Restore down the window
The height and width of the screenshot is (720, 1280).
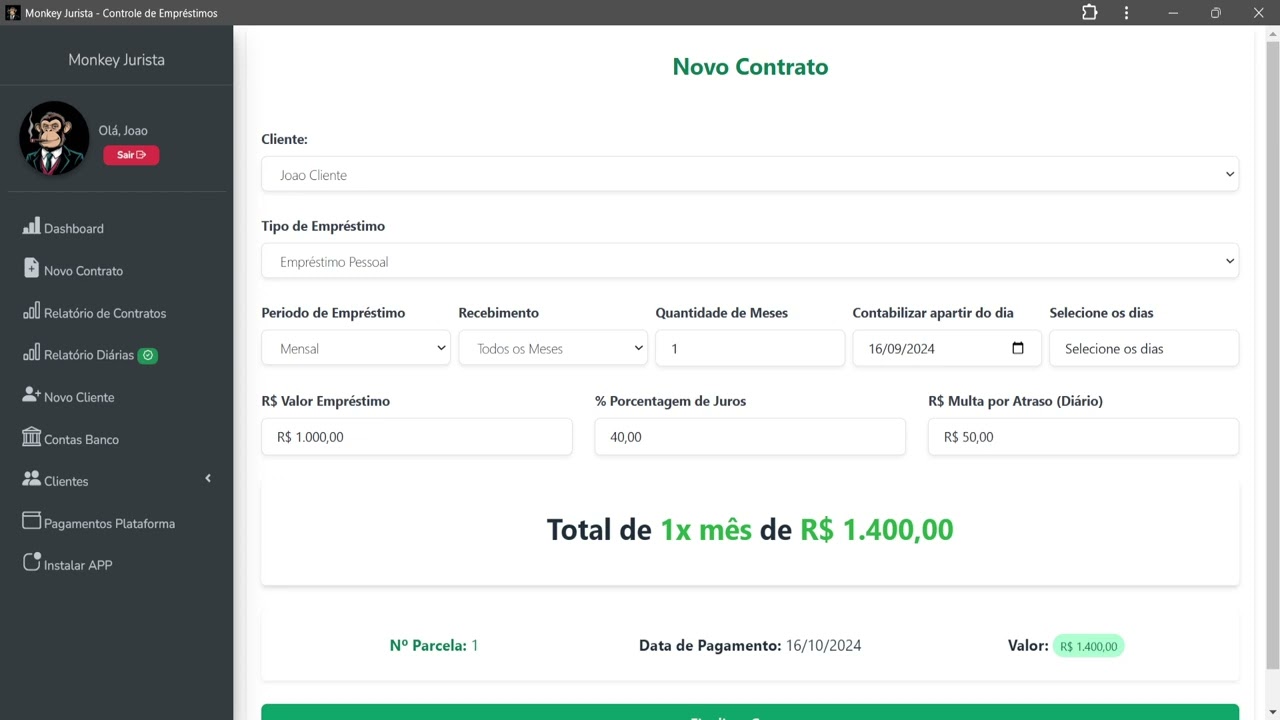click(x=1215, y=13)
